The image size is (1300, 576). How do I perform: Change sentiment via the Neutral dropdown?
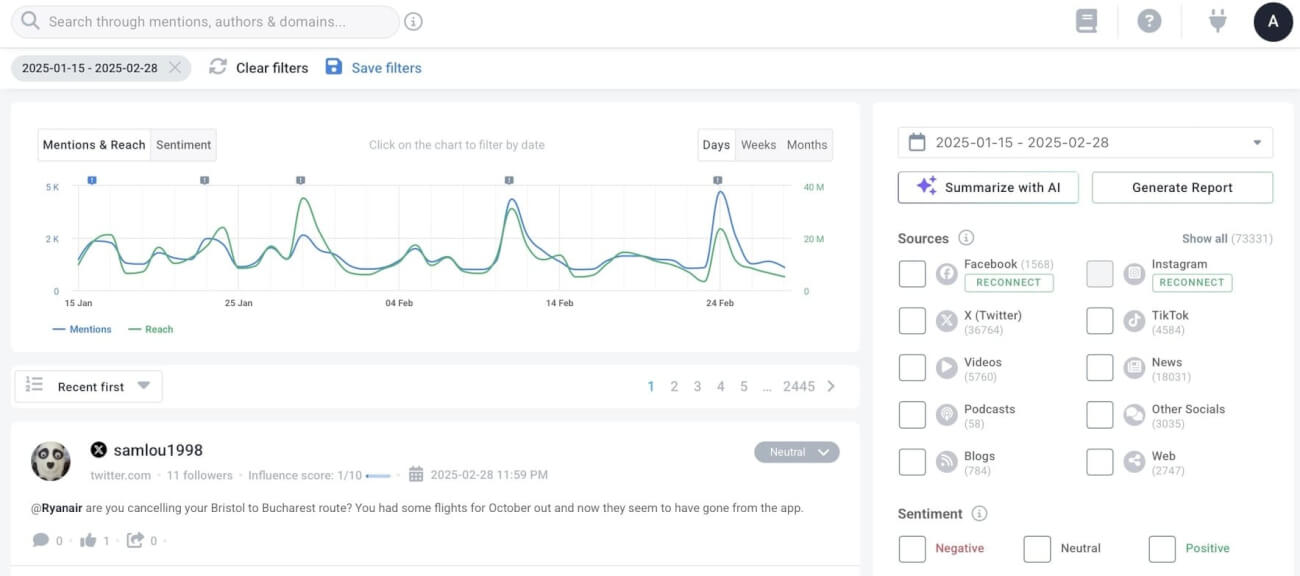tap(796, 452)
